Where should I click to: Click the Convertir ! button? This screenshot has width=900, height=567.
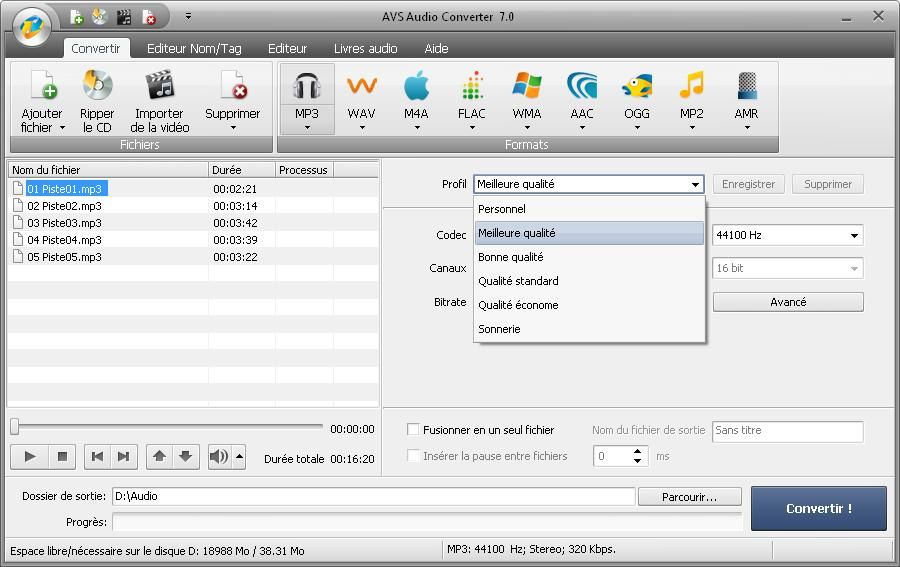tap(818, 508)
